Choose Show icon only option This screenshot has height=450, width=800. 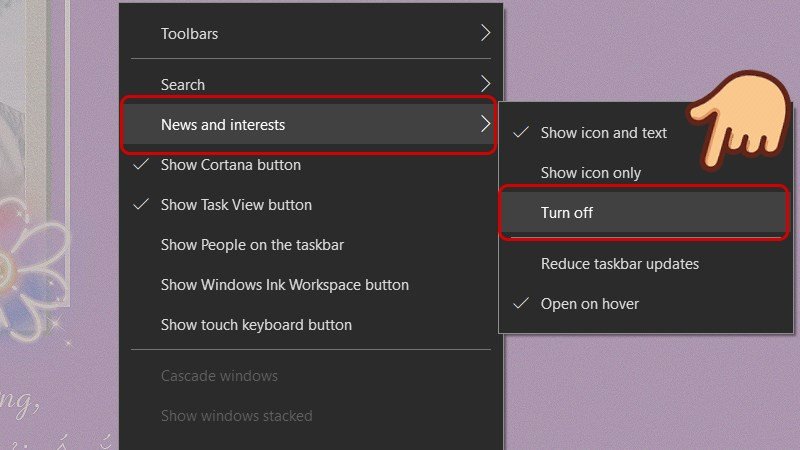(x=590, y=173)
